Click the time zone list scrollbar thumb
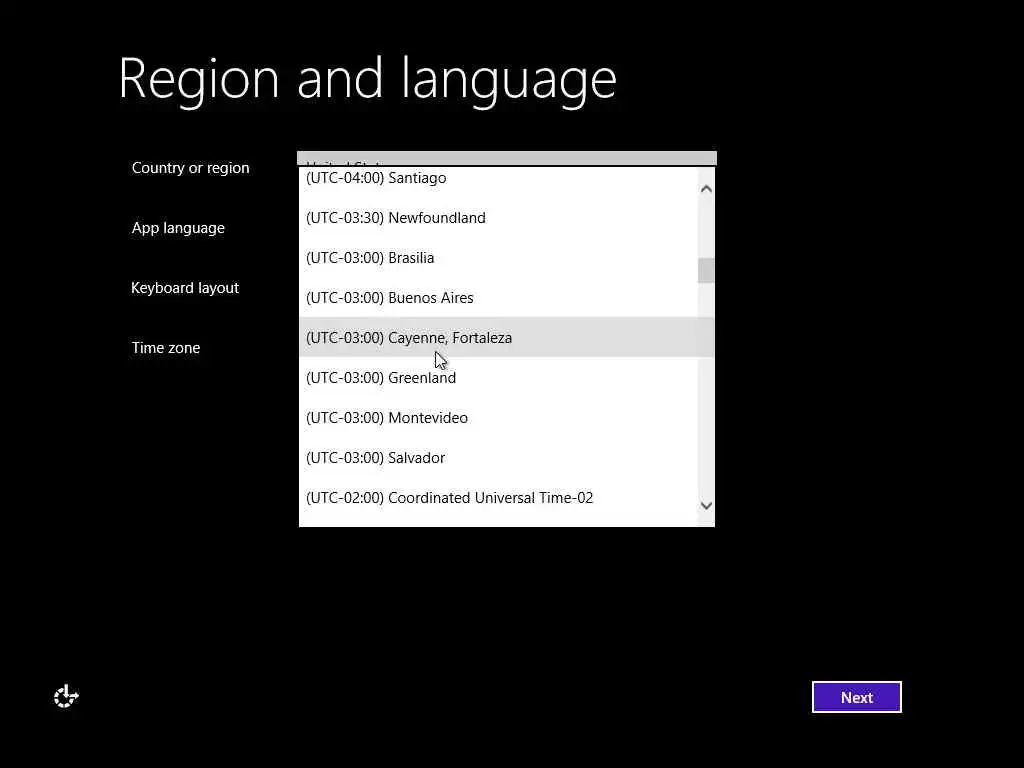Viewport: 1024px width, 768px height. coord(706,270)
